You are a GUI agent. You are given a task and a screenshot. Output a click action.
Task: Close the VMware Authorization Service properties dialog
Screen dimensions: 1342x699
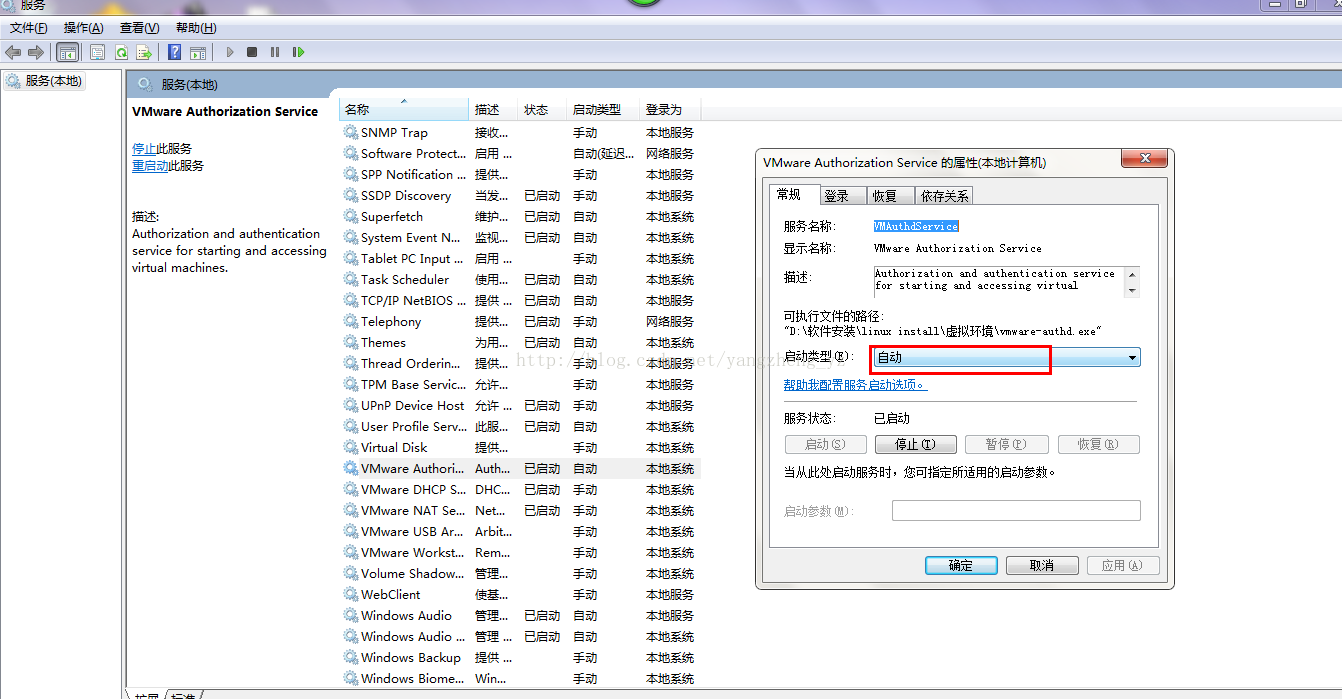[x=1145, y=158]
